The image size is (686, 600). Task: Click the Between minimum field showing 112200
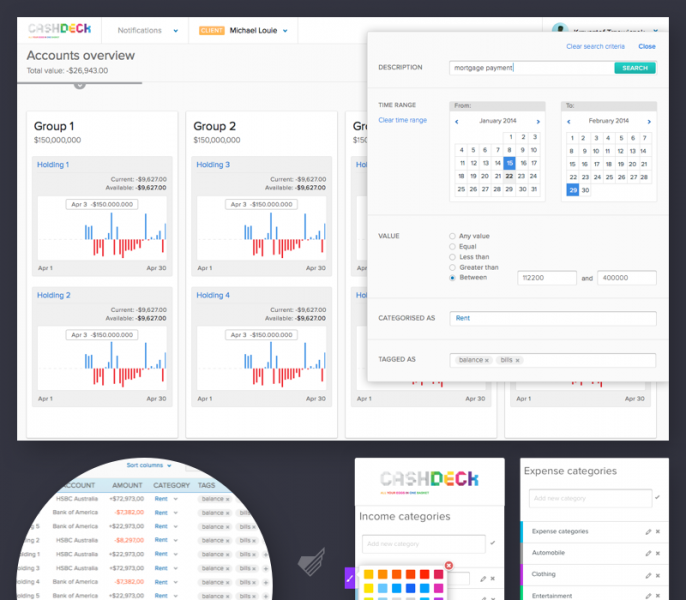pyautogui.click(x=547, y=278)
